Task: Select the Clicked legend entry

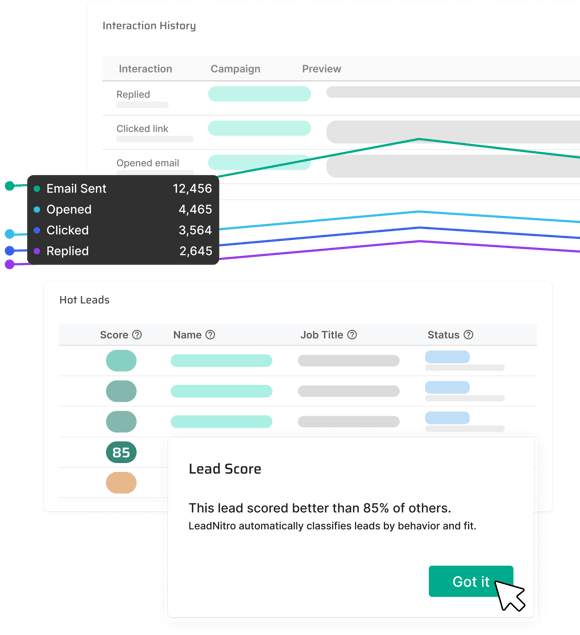Action: 123,230
